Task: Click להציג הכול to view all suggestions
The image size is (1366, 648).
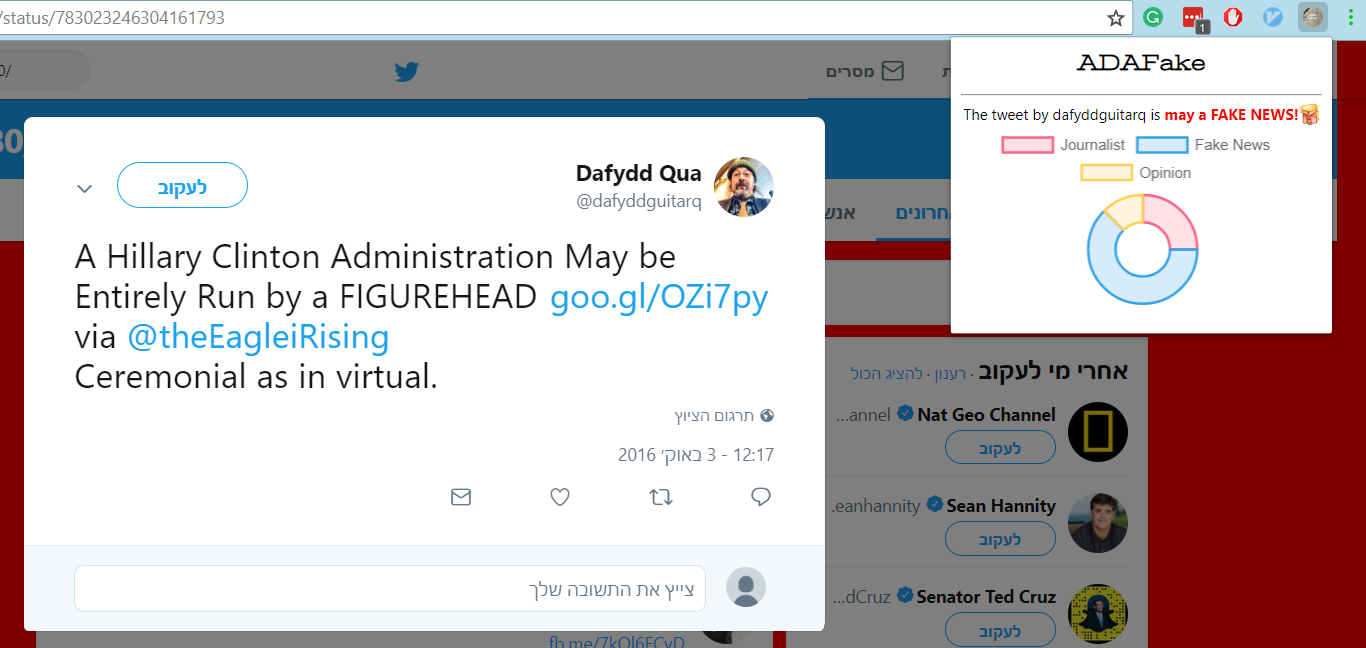Action: tap(887, 374)
